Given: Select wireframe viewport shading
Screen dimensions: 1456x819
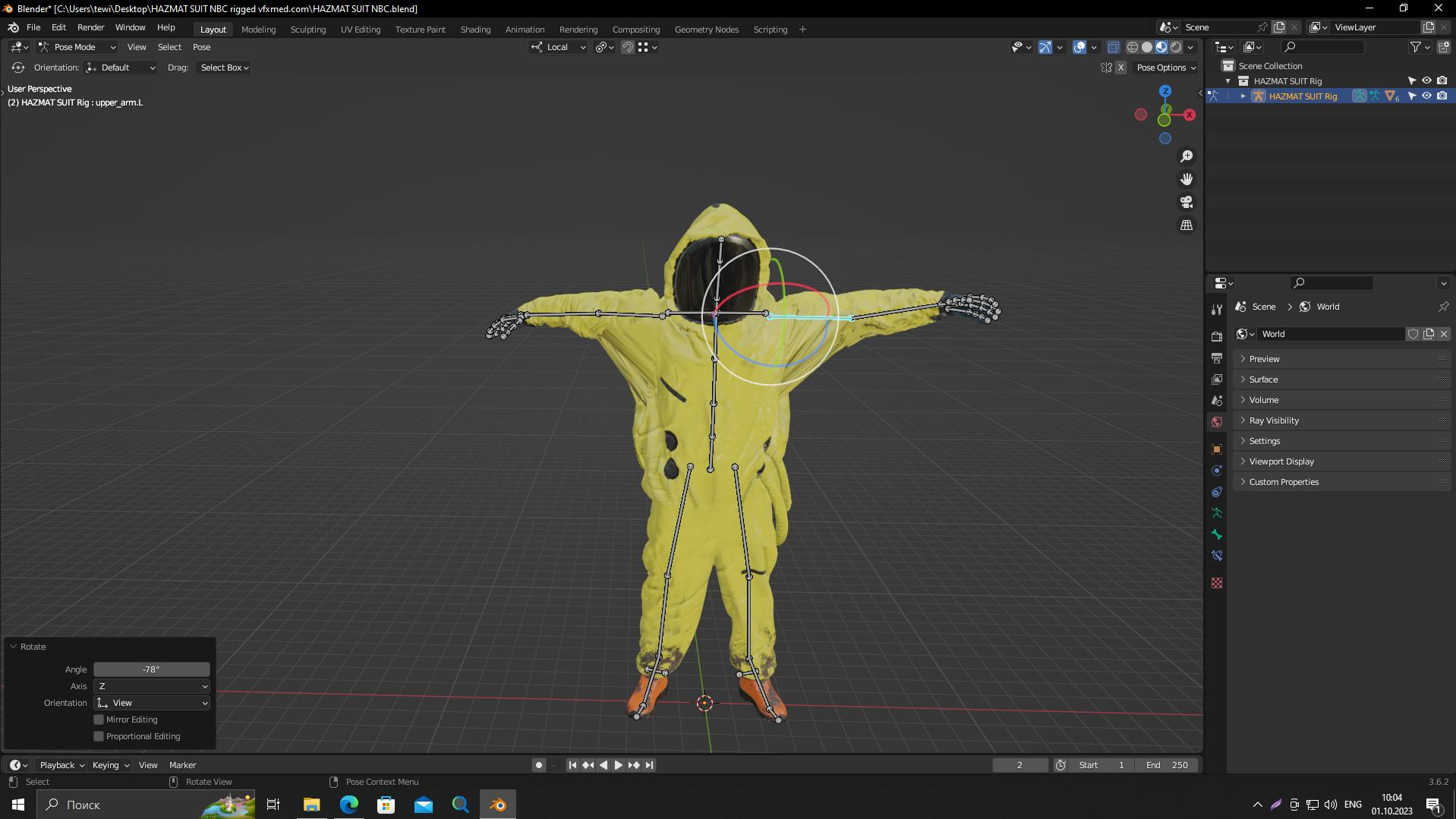Looking at the screenshot, I should (1133, 47).
